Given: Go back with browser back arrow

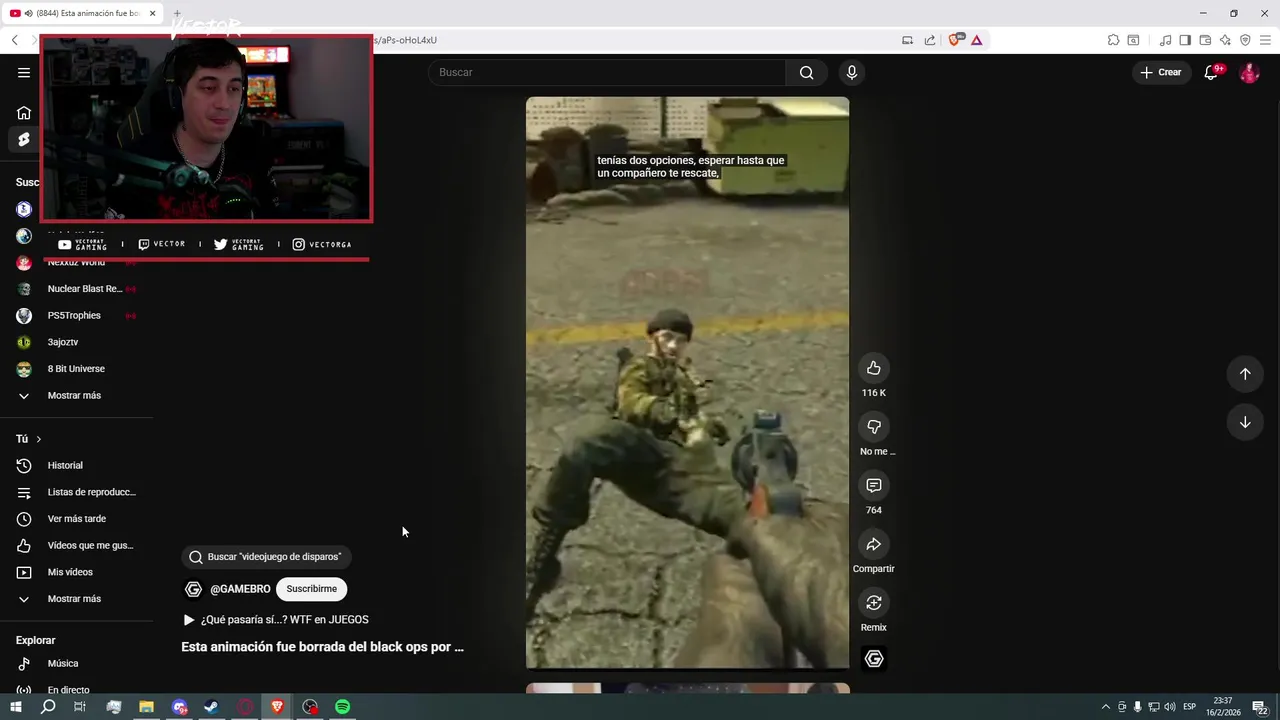Looking at the screenshot, I should click(14, 40).
